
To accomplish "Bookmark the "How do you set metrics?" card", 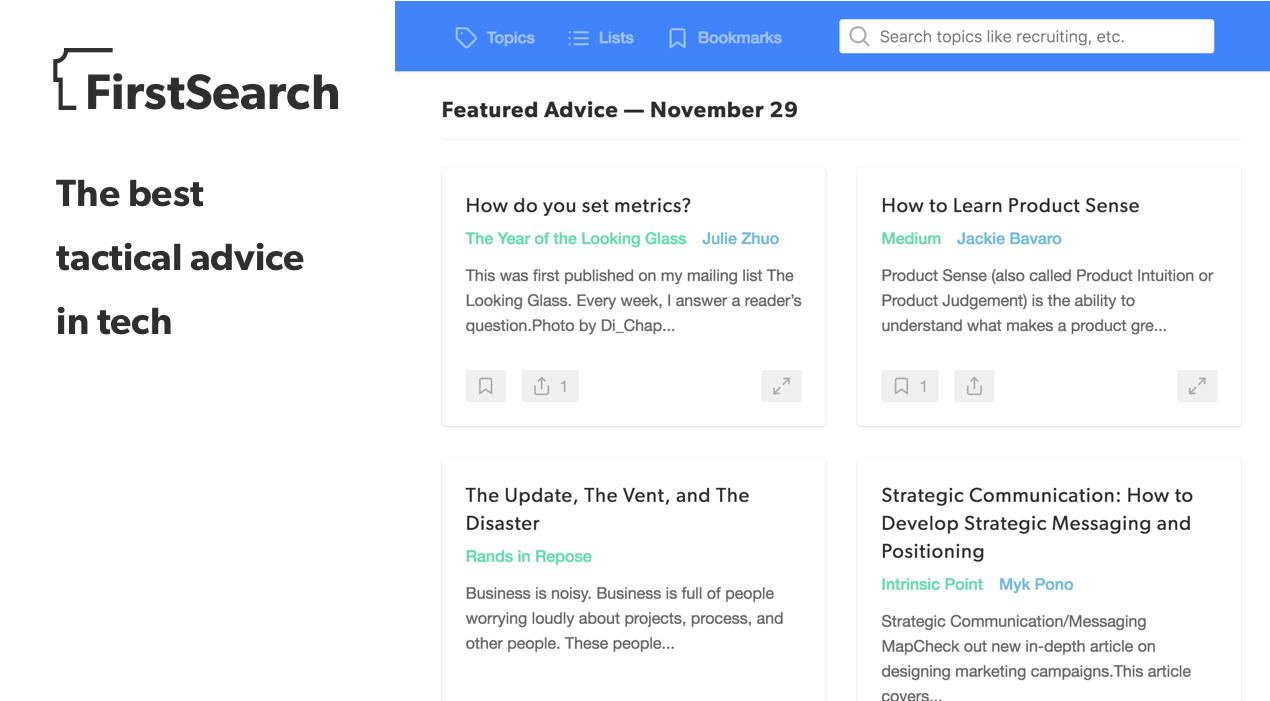I will (x=485, y=386).
